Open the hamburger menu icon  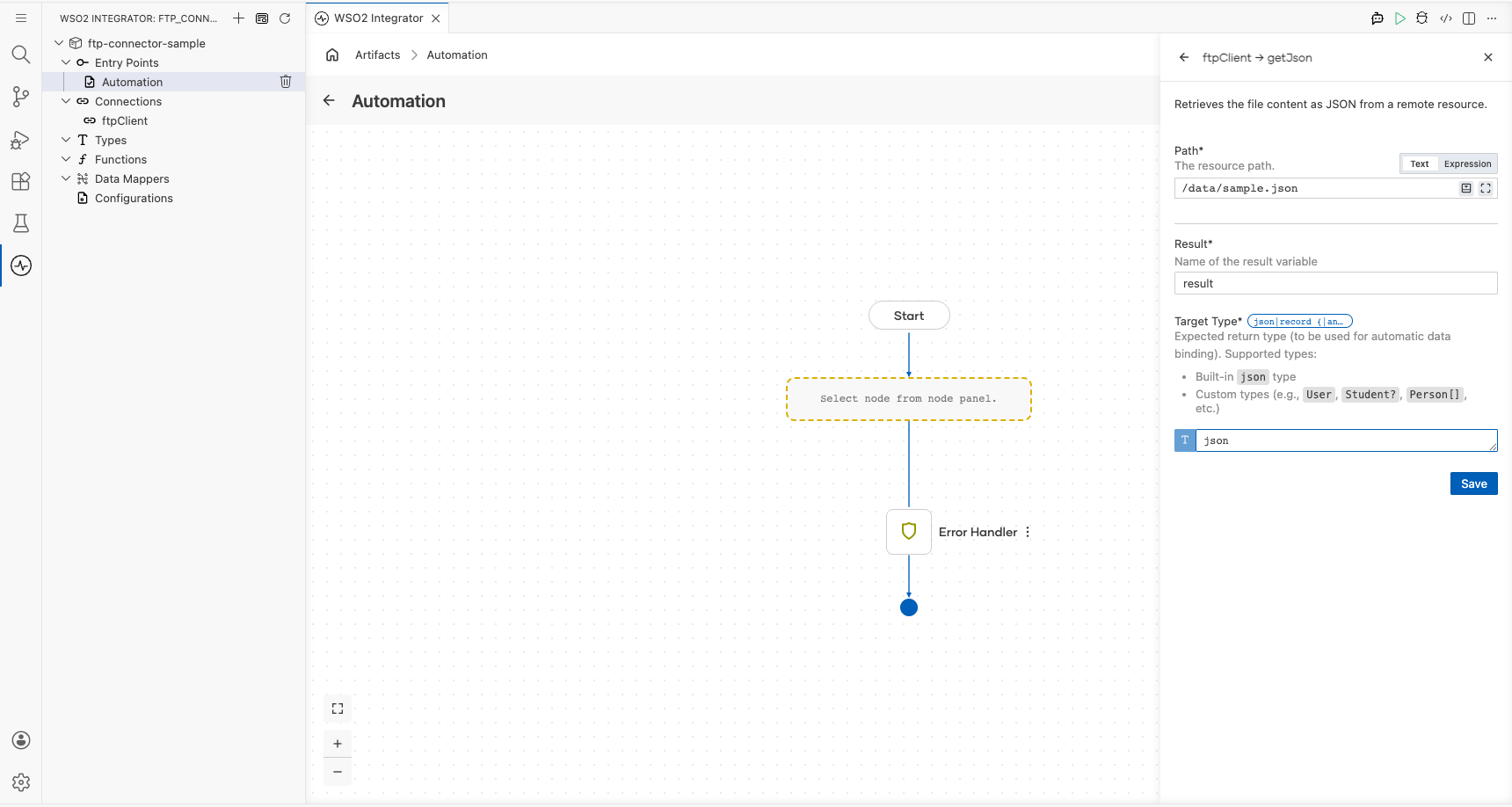(21, 18)
